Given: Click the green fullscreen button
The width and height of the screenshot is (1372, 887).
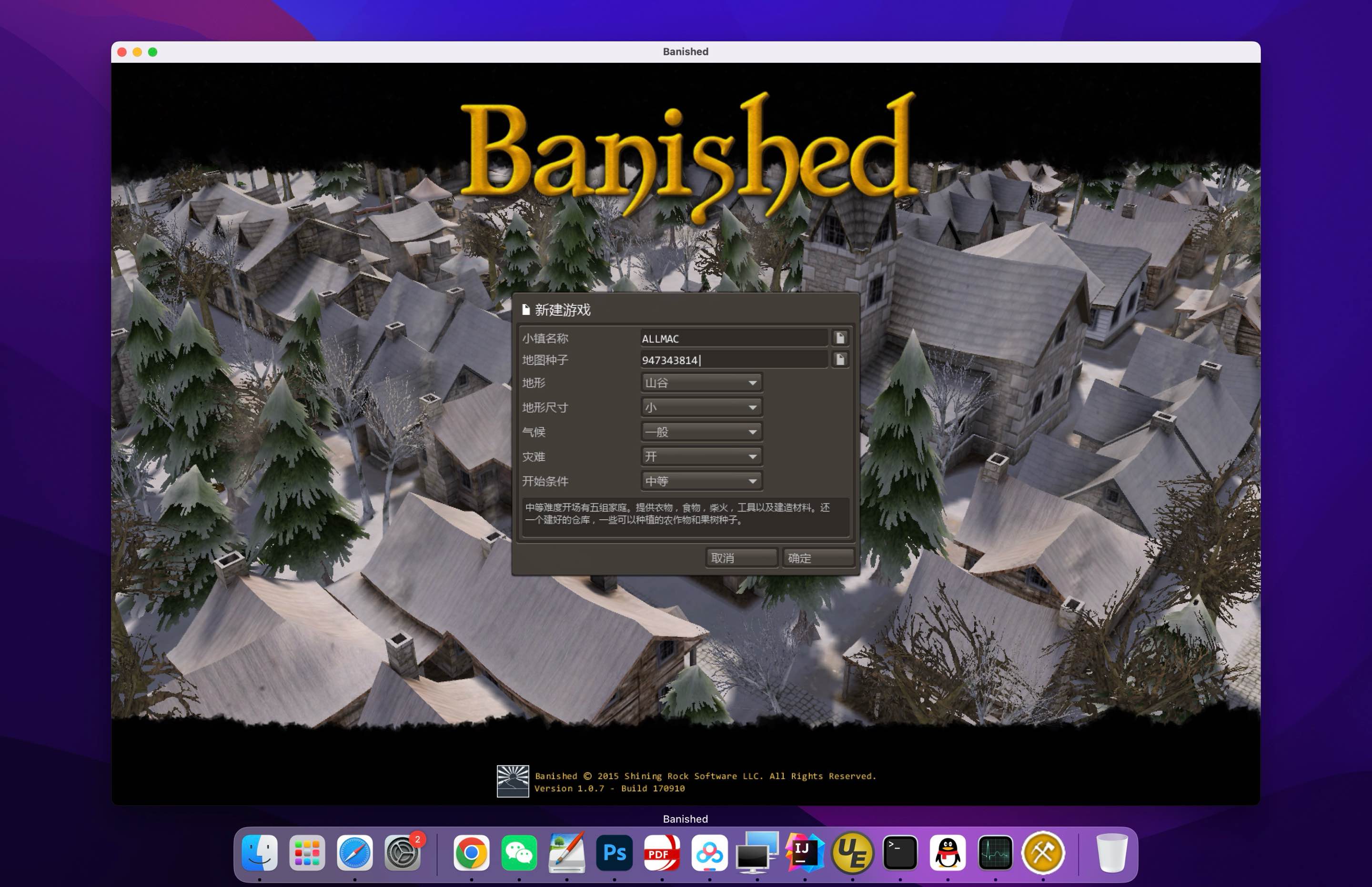Looking at the screenshot, I should (x=152, y=52).
